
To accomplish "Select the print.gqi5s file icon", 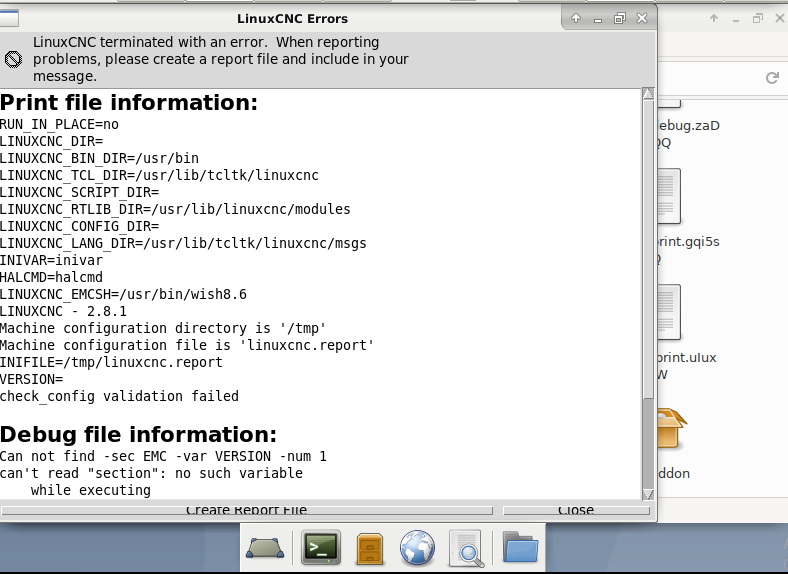I will pyautogui.click(x=669, y=197).
